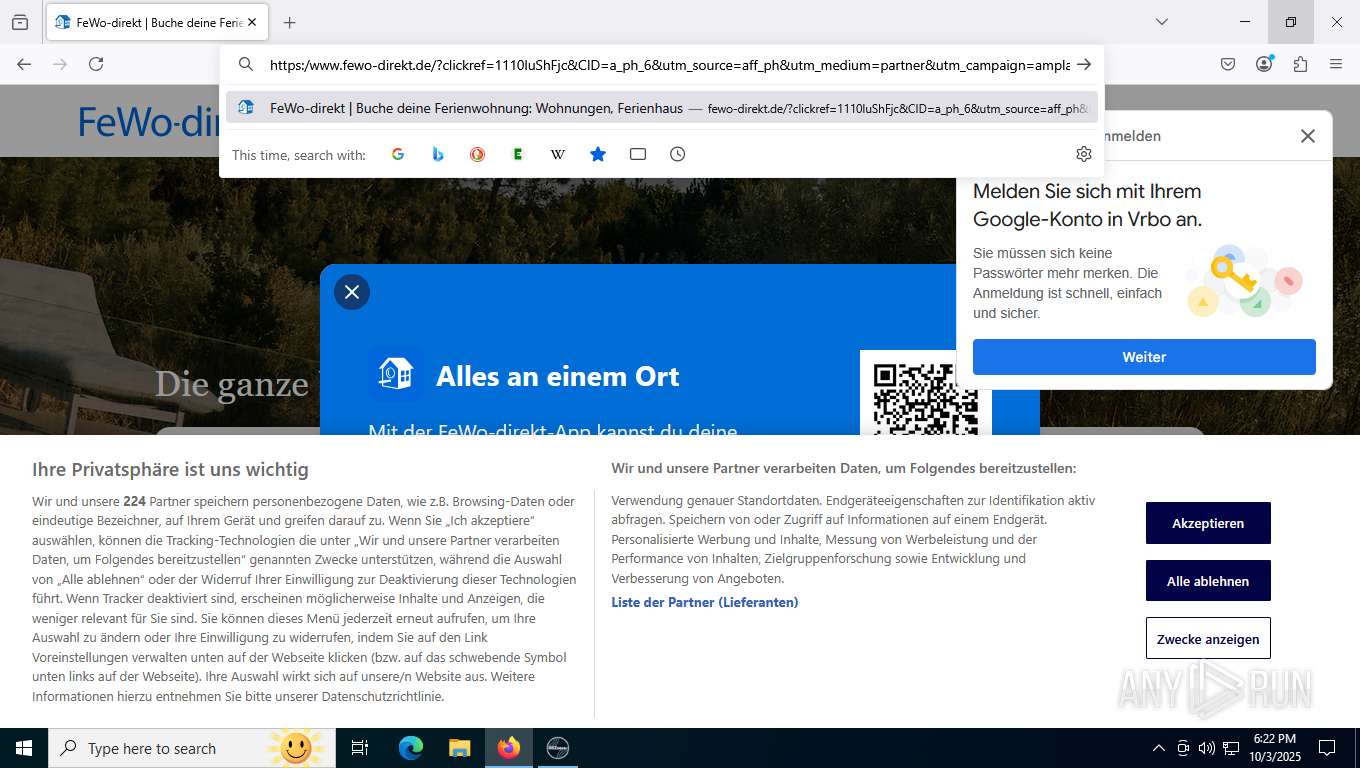Open the network tray icon
The width and height of the screenshot is (1360, 768).
tap(1231, 748)
